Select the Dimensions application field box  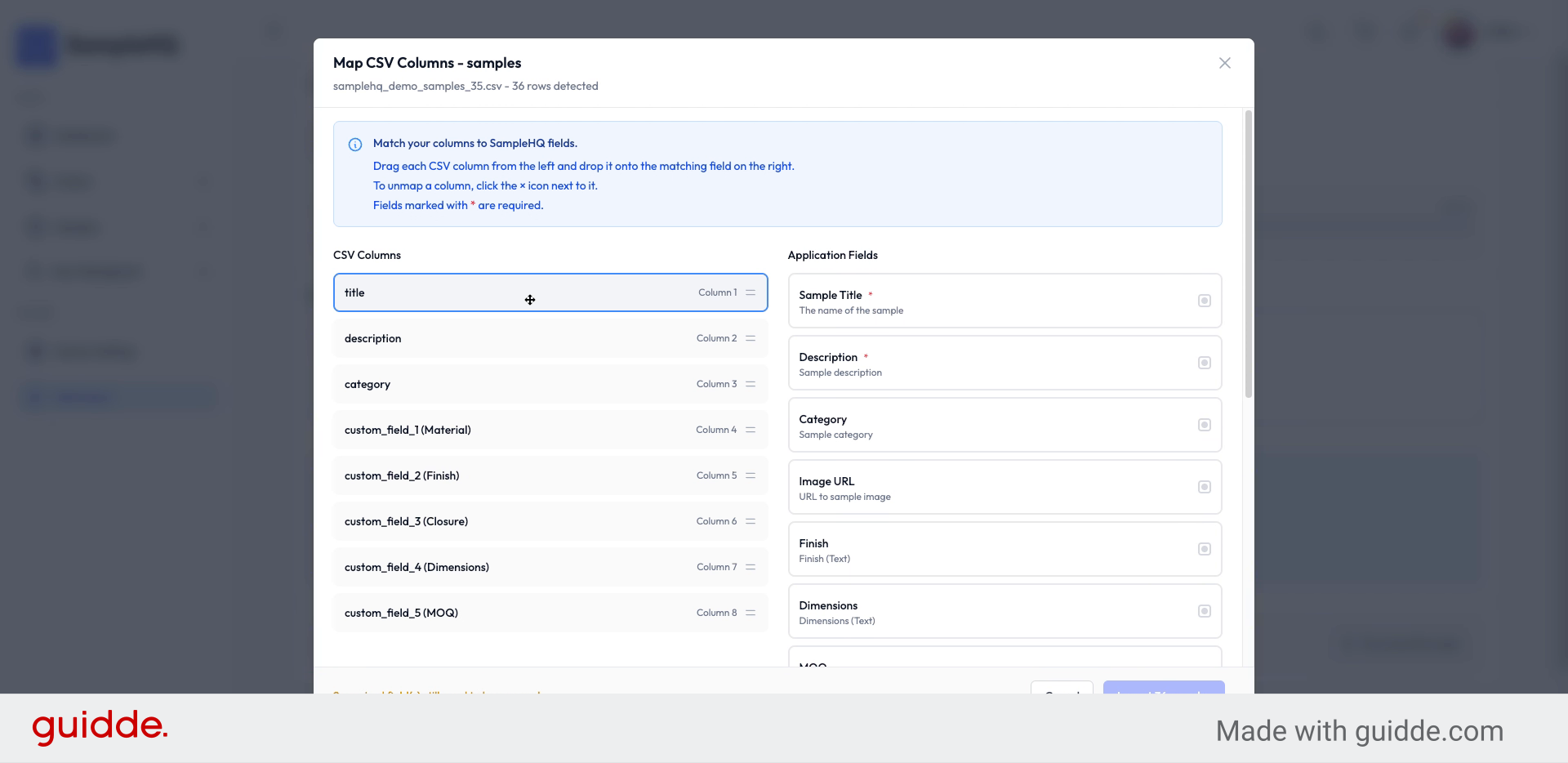point(1004,611)
